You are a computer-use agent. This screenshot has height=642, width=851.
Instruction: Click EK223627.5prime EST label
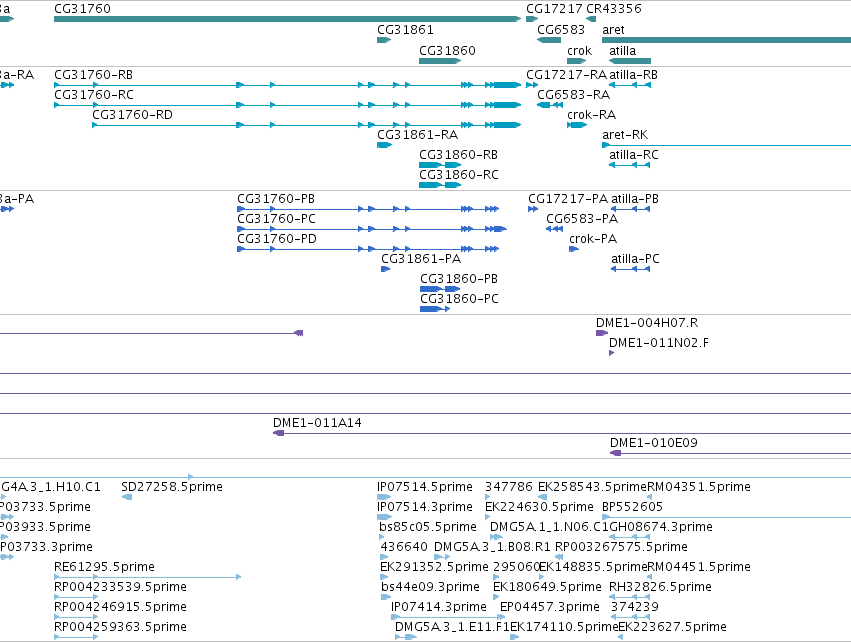[672, 627]
